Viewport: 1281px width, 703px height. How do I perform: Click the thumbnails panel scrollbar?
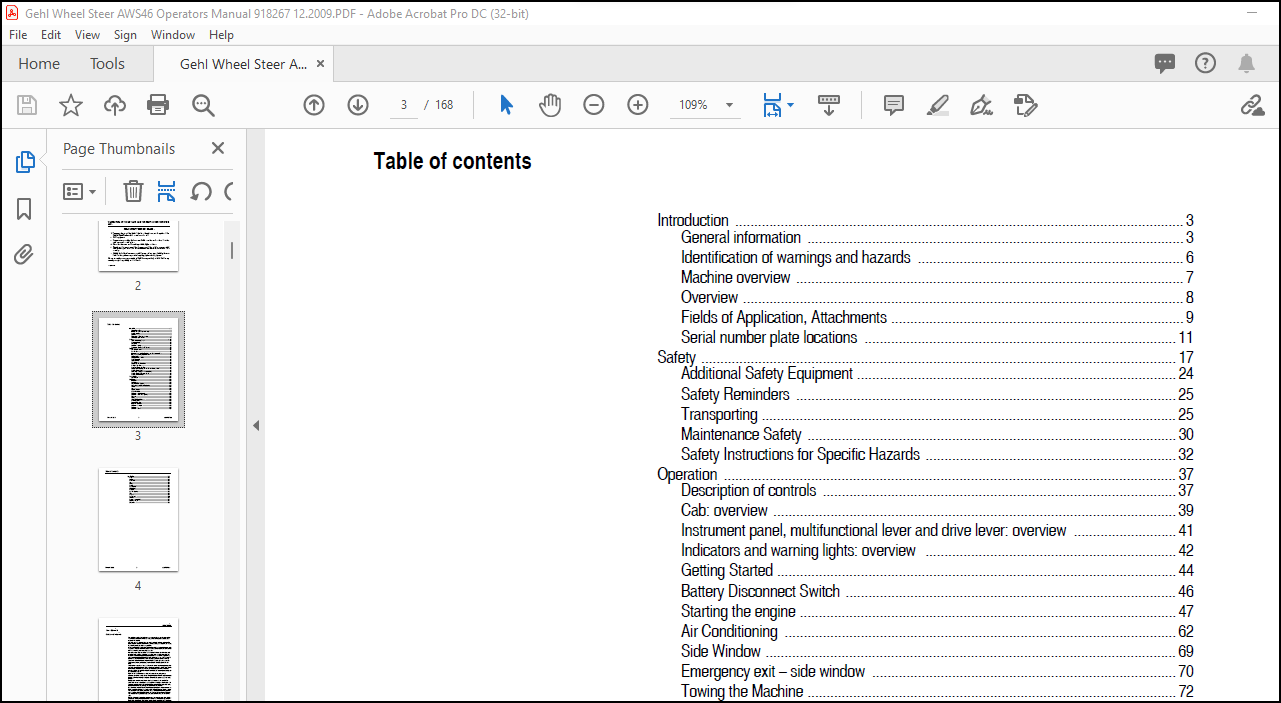coord(232,250)
